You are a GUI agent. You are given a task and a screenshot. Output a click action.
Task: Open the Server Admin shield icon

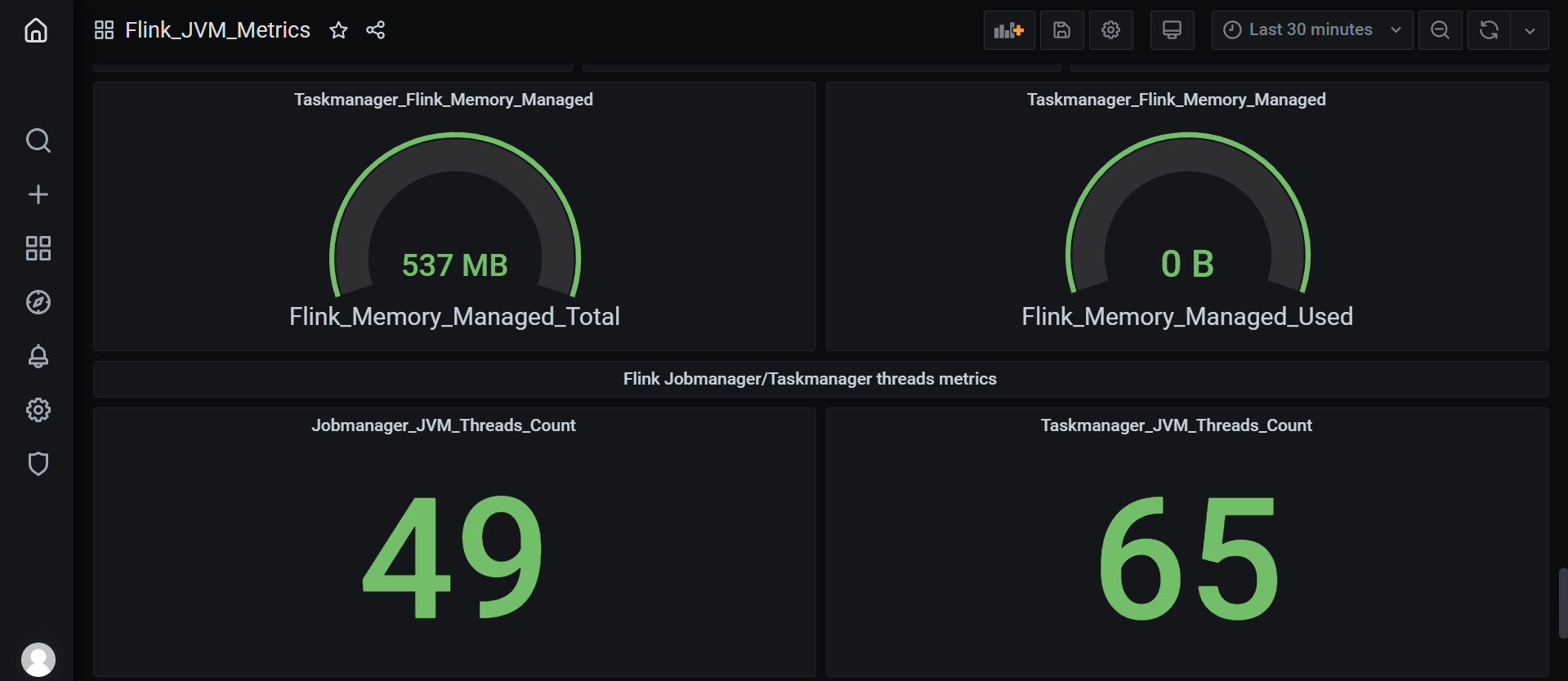coord(38,464)
